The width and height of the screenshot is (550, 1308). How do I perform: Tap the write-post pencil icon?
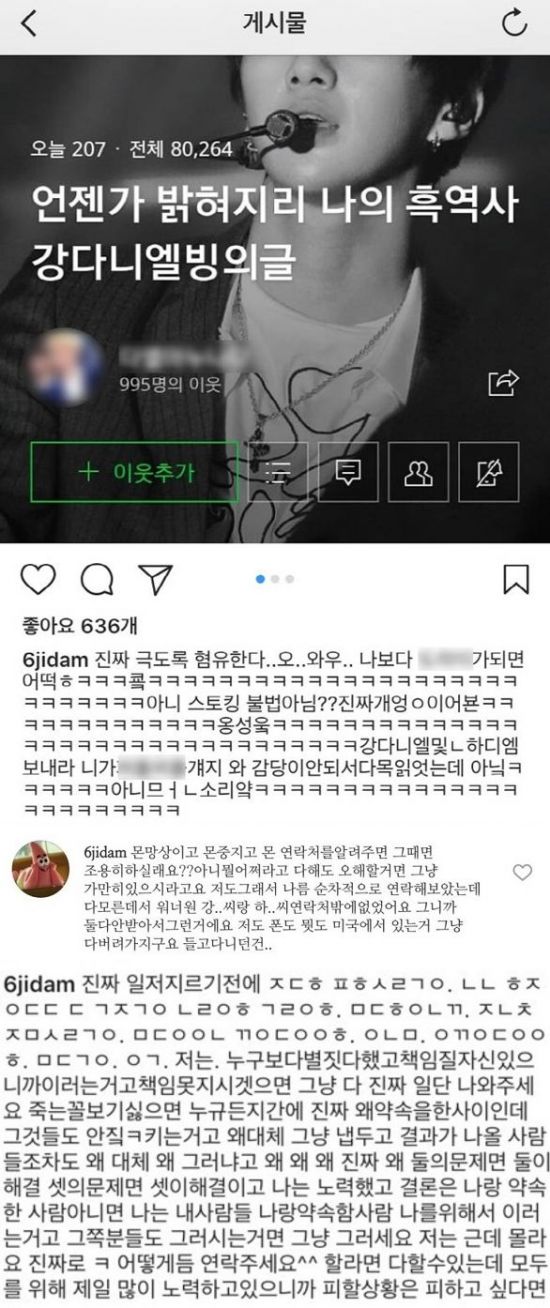489,472
